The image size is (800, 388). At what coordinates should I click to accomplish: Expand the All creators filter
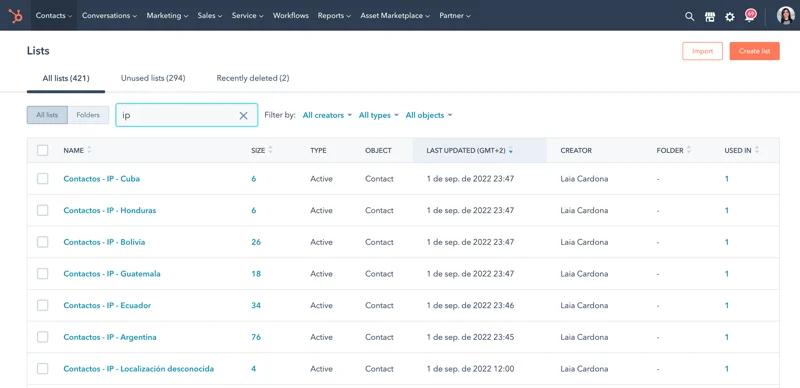pyautogui.click(x=327, y=115)
